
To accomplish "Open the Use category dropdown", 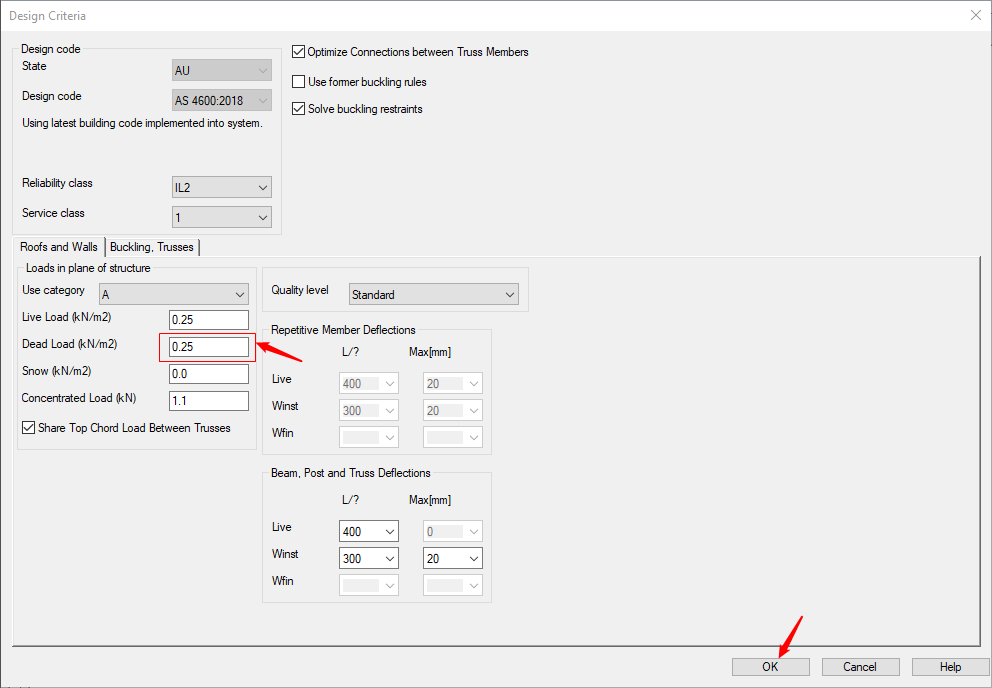I will coord(173,295).
